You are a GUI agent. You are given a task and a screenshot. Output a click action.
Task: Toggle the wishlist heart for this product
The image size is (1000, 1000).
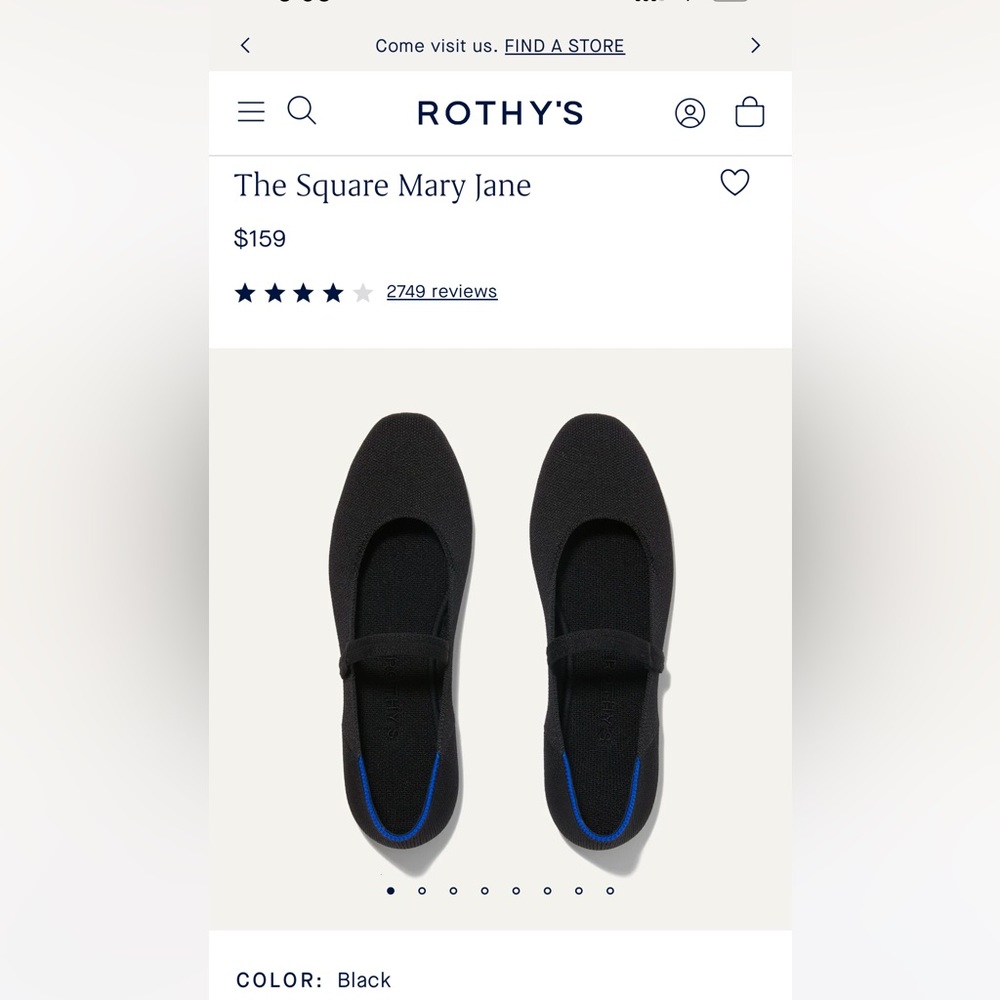(735, 183)
